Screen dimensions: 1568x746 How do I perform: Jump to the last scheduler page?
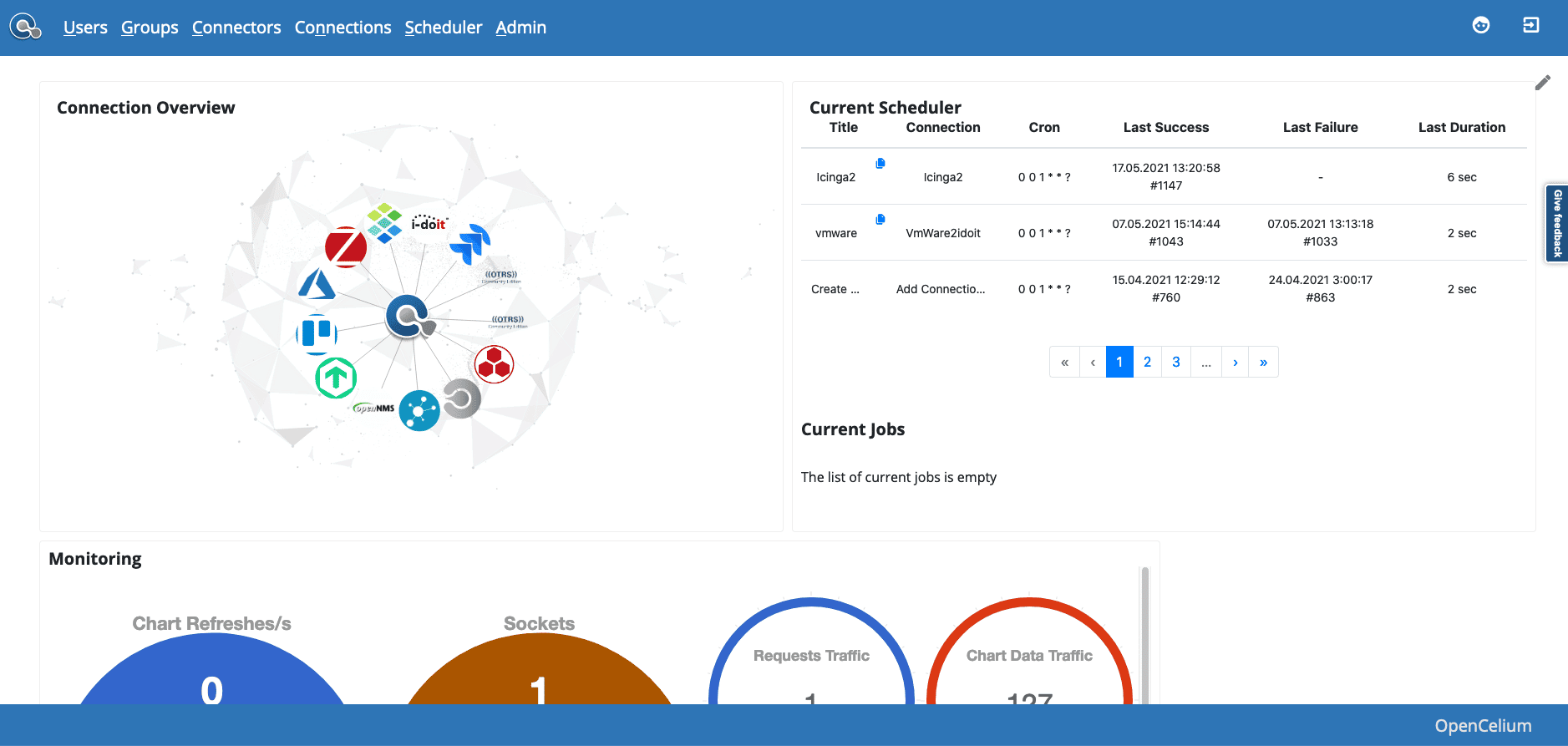pos(1263,362)
